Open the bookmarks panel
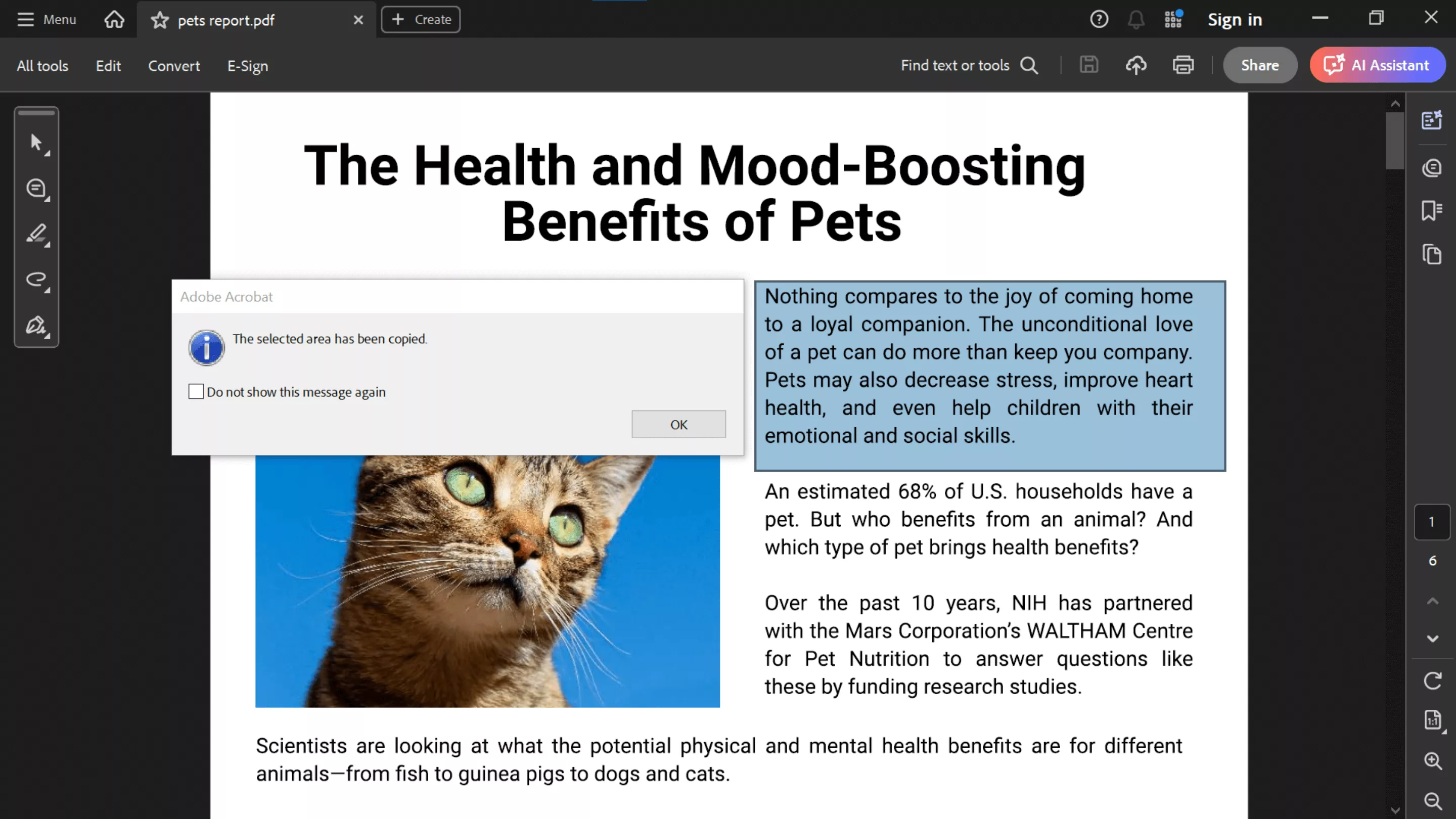 (1432, 211)
